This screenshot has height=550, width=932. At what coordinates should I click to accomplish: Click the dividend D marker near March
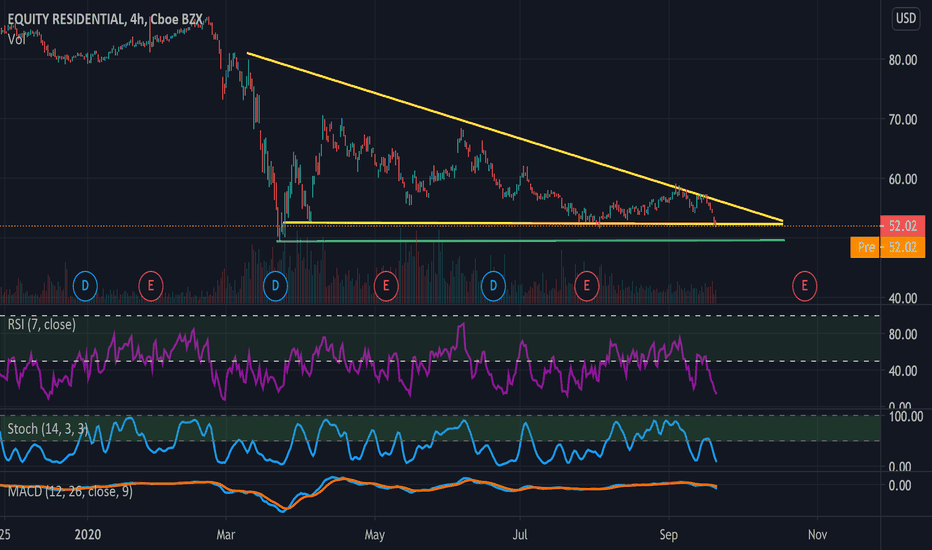pos(275,286)
